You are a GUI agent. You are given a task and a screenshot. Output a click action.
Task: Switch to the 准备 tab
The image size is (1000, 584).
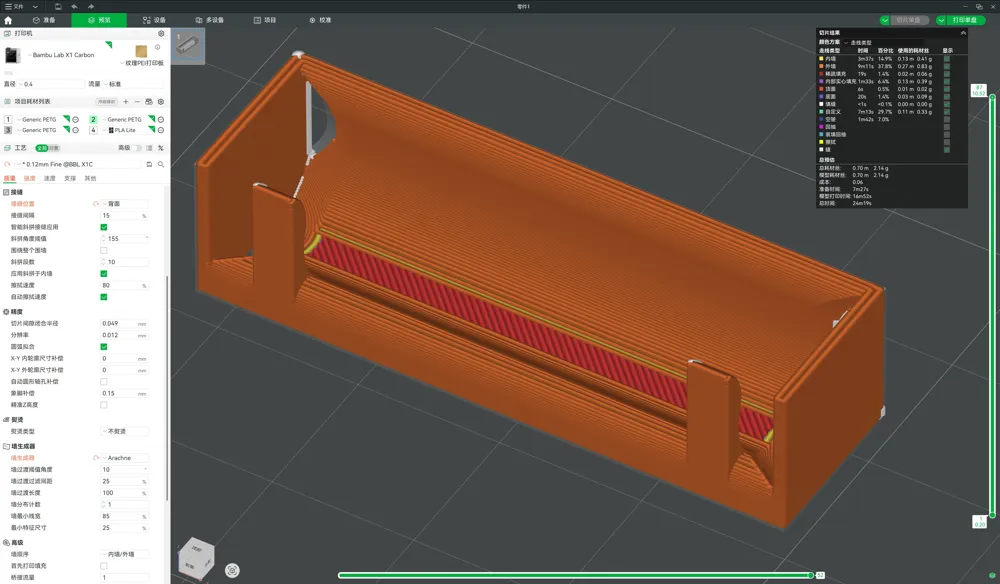(x=44, y=20)
